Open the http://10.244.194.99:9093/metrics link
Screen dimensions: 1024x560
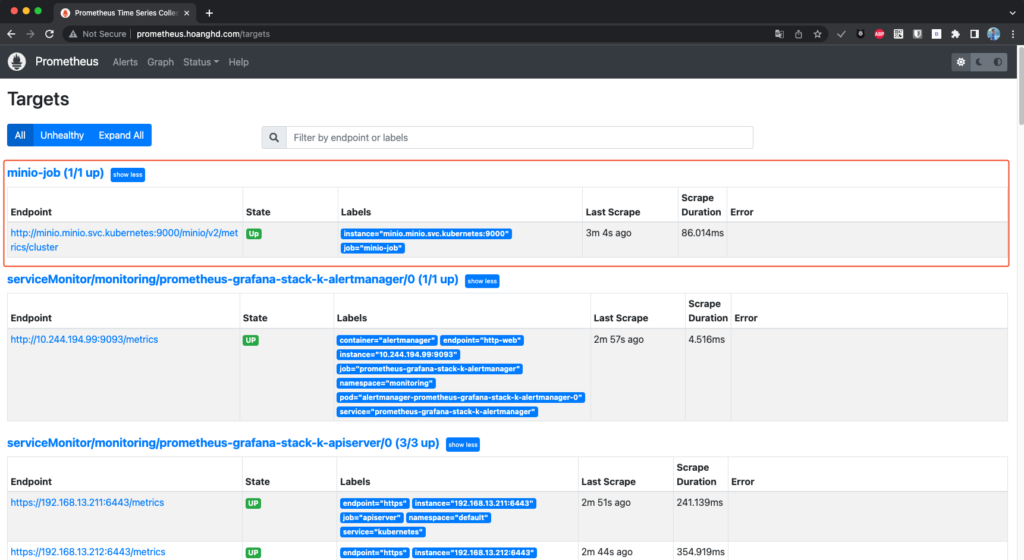click(x=84, y=339)
